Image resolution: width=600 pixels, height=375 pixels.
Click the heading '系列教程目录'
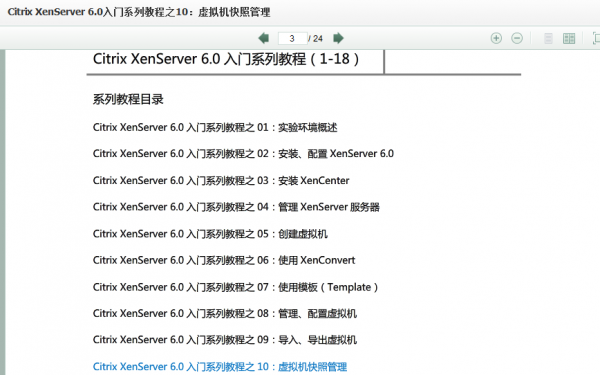point(128,99)
